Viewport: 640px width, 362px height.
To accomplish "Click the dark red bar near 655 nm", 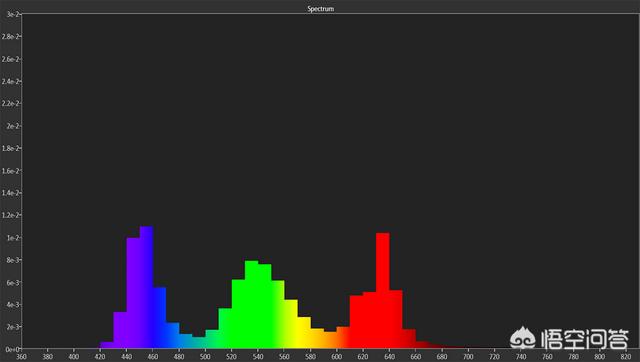I will (x=409, y=339).
